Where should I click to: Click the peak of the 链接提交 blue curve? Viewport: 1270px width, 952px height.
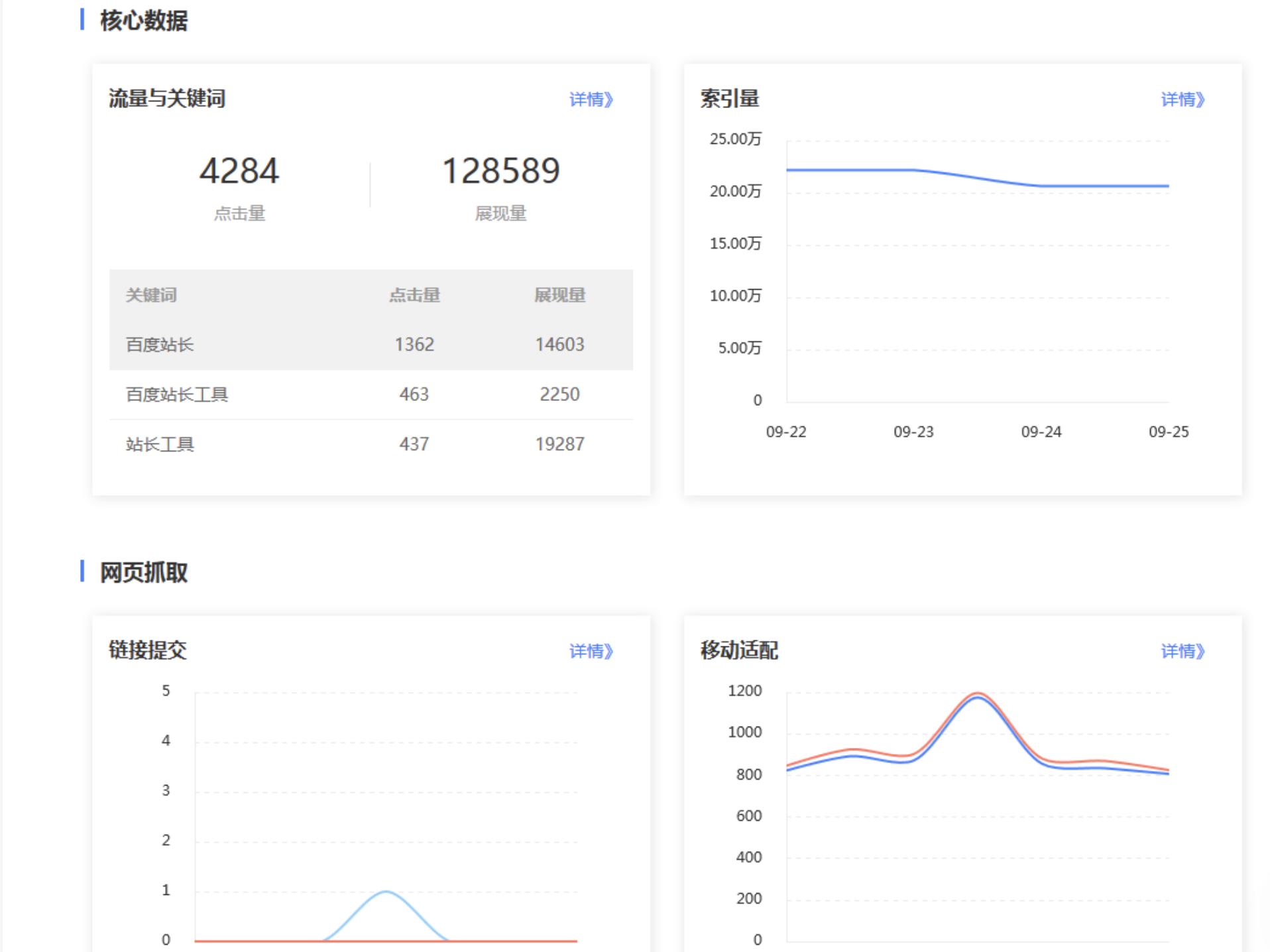pos(386,892)
